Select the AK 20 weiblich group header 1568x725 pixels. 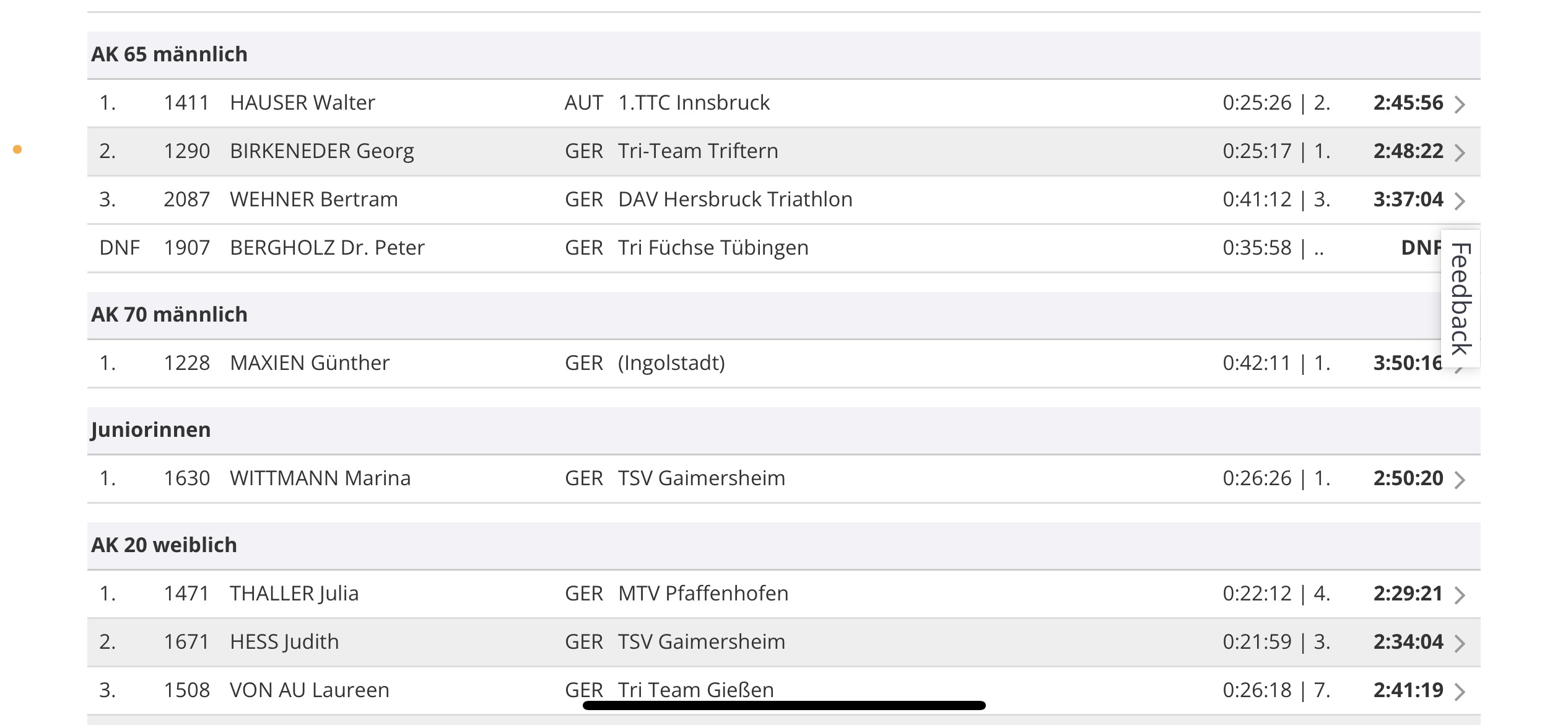click(x=784, y=545)
